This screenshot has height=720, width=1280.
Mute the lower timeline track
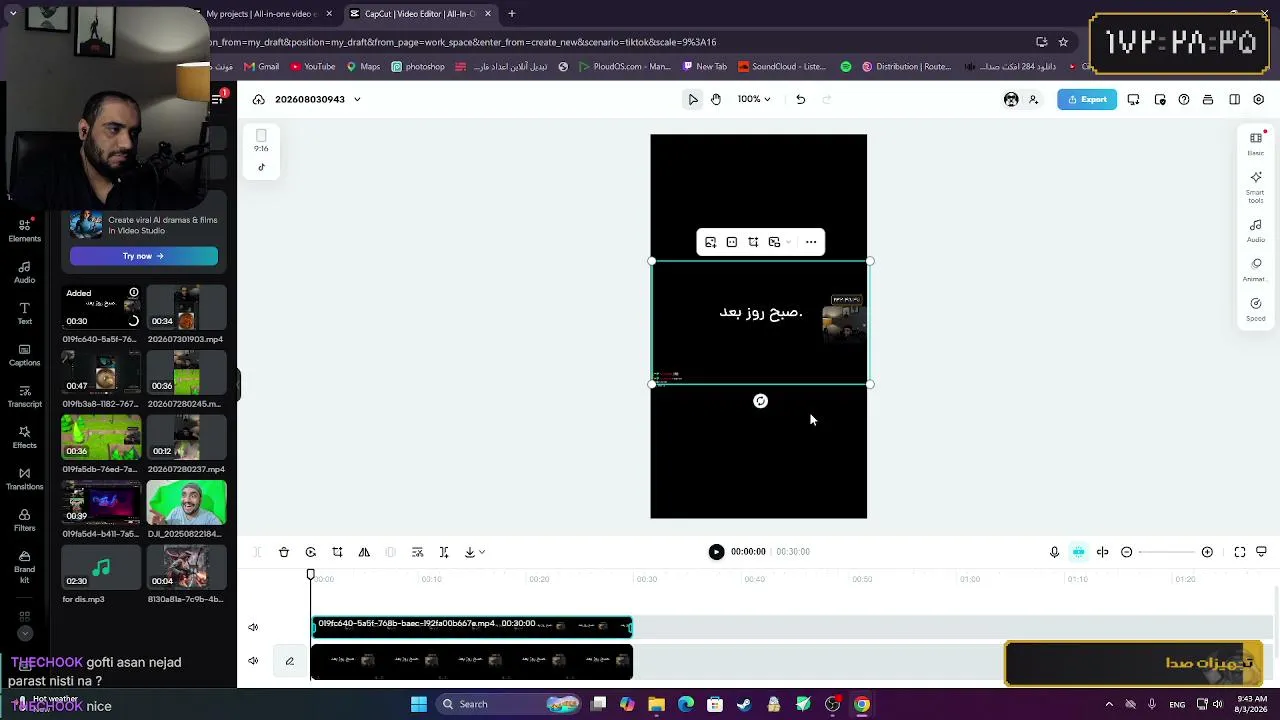coord(253,661)
